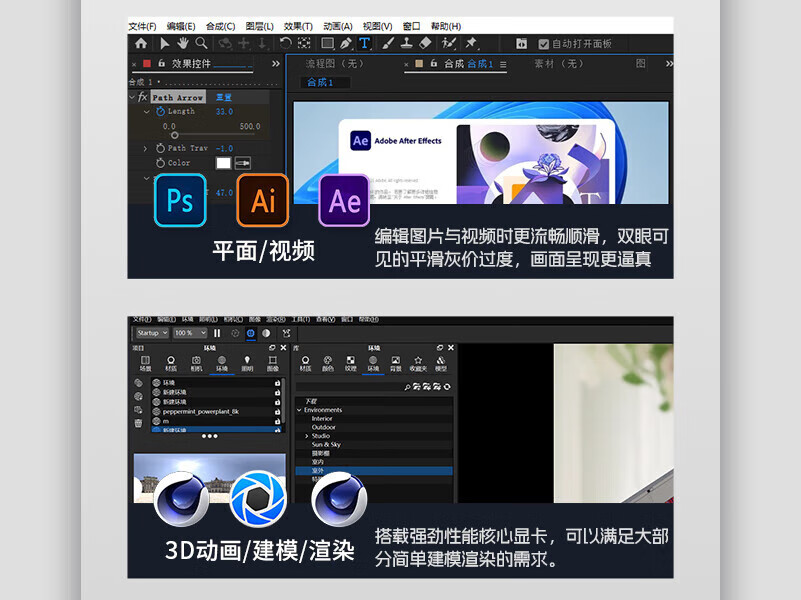Click the blue-highlighted globe icon in KeyShot toolbar
The width and height of the screenshot is (801, 600).
(251, 333)
